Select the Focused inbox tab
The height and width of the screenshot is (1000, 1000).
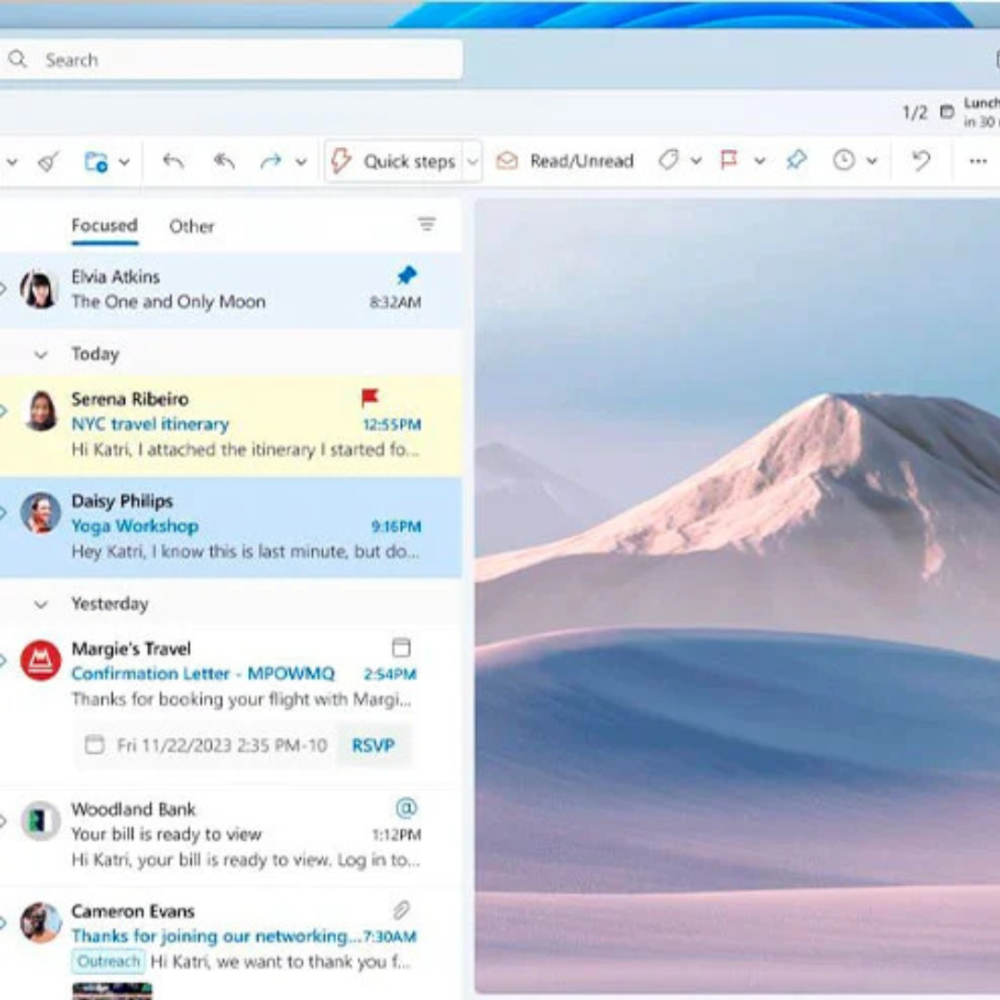pos(104,225)
